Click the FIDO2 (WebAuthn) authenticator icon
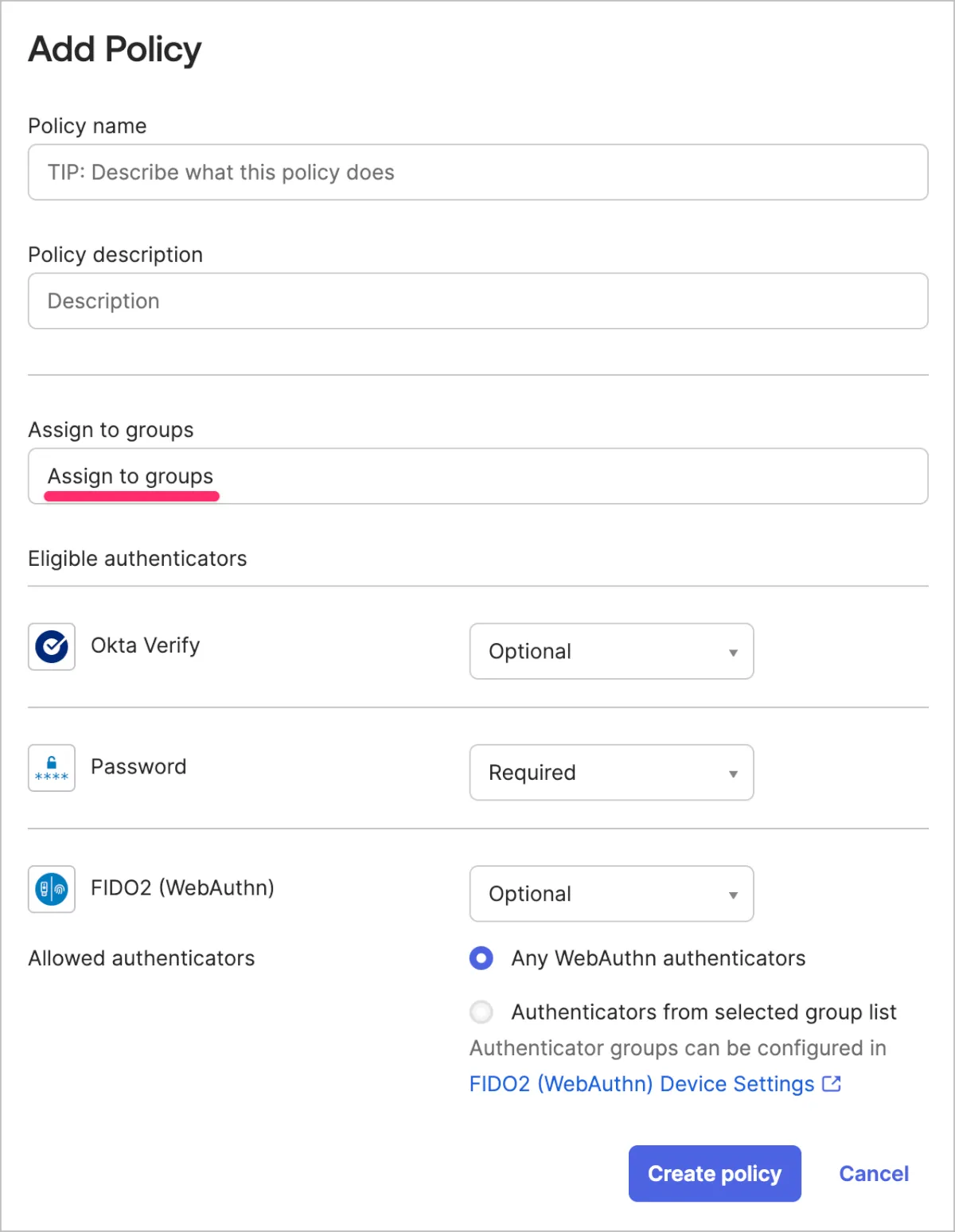This screenshot has width=955, height=1232. pyautogui.click(x=52, y=889)
